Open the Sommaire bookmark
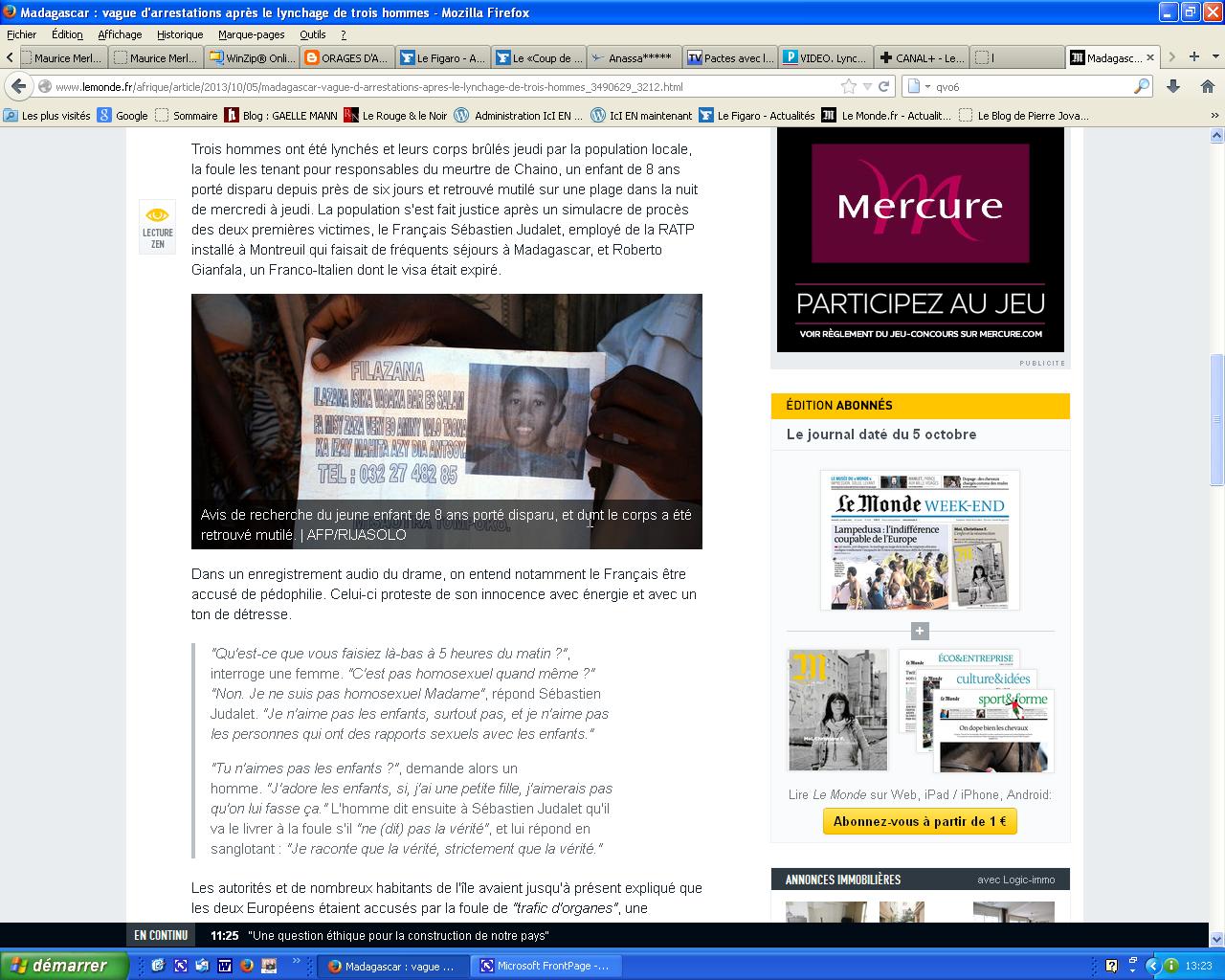 click(x=187, y=115)
